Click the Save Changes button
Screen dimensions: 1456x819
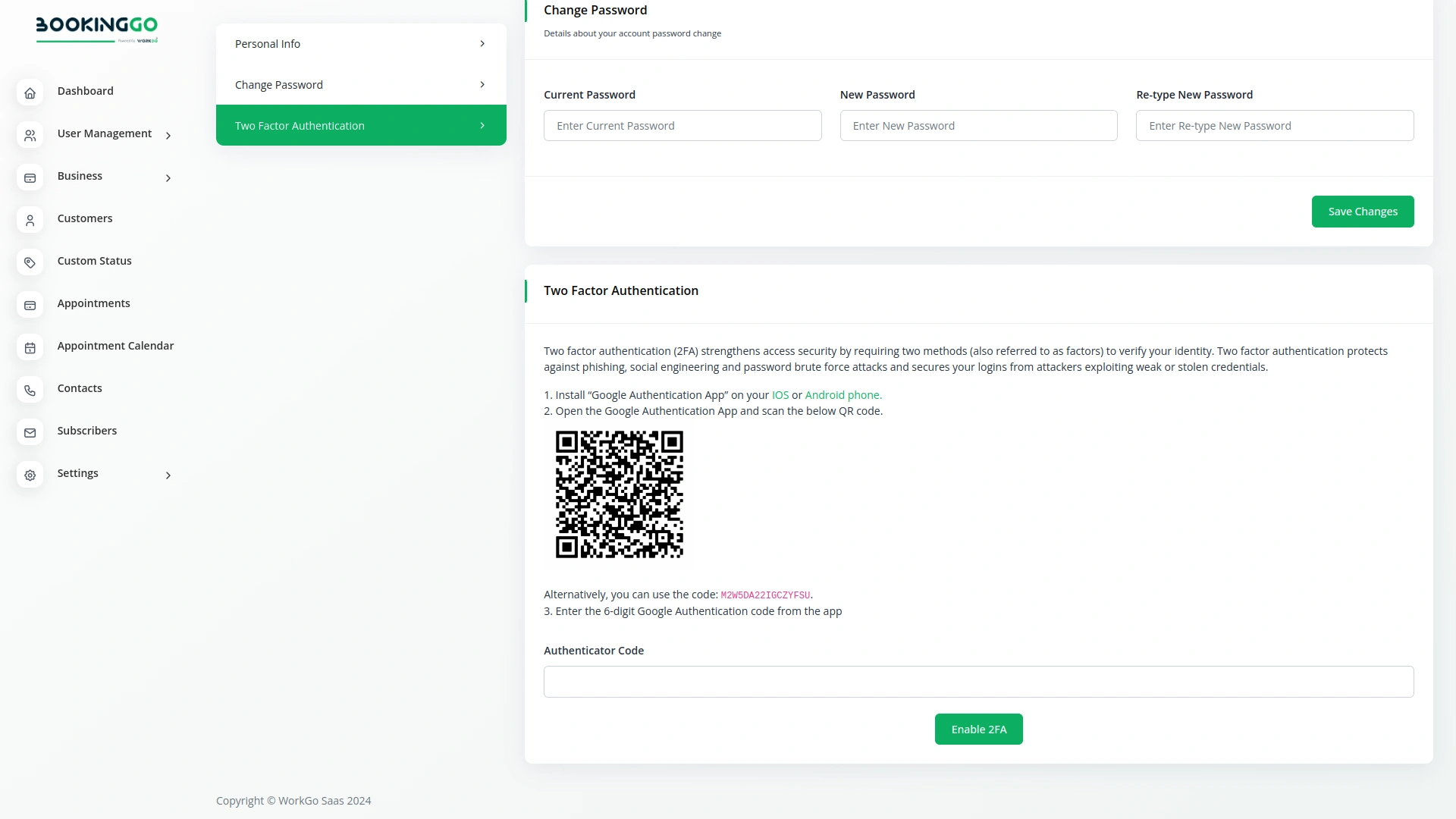pyautogui.click(x=1362, y=211)
